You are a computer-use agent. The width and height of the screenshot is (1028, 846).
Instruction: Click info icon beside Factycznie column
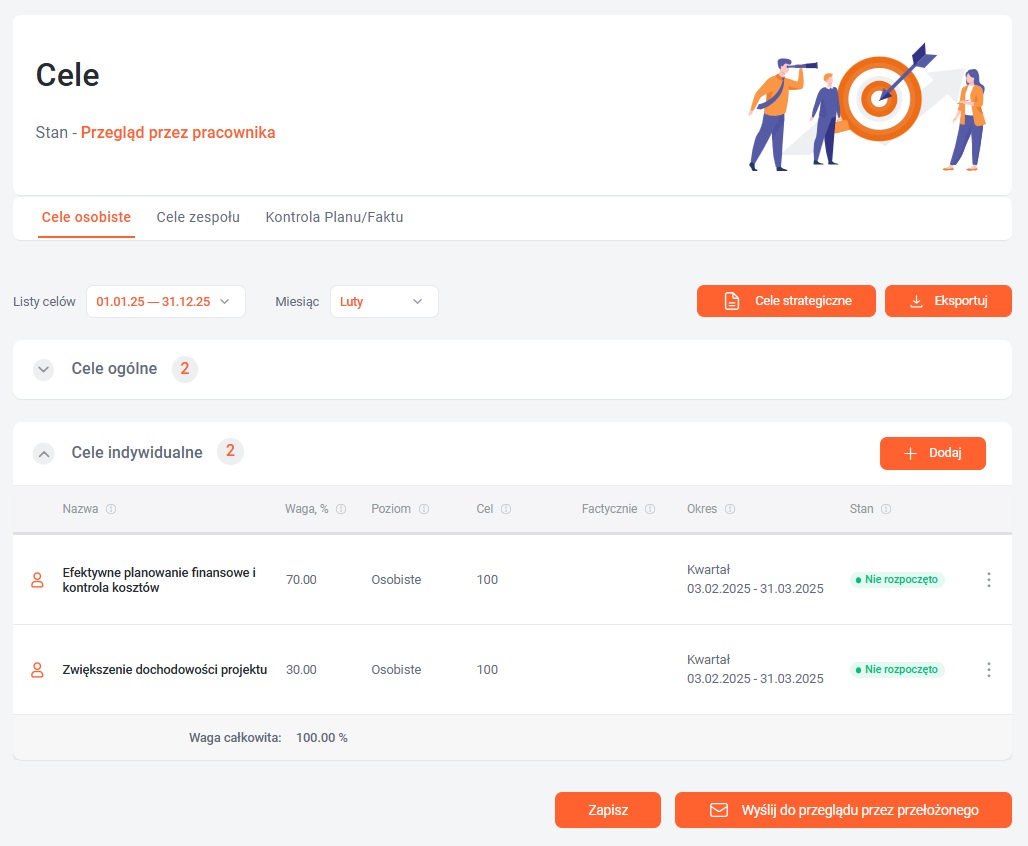click(650, 509)
